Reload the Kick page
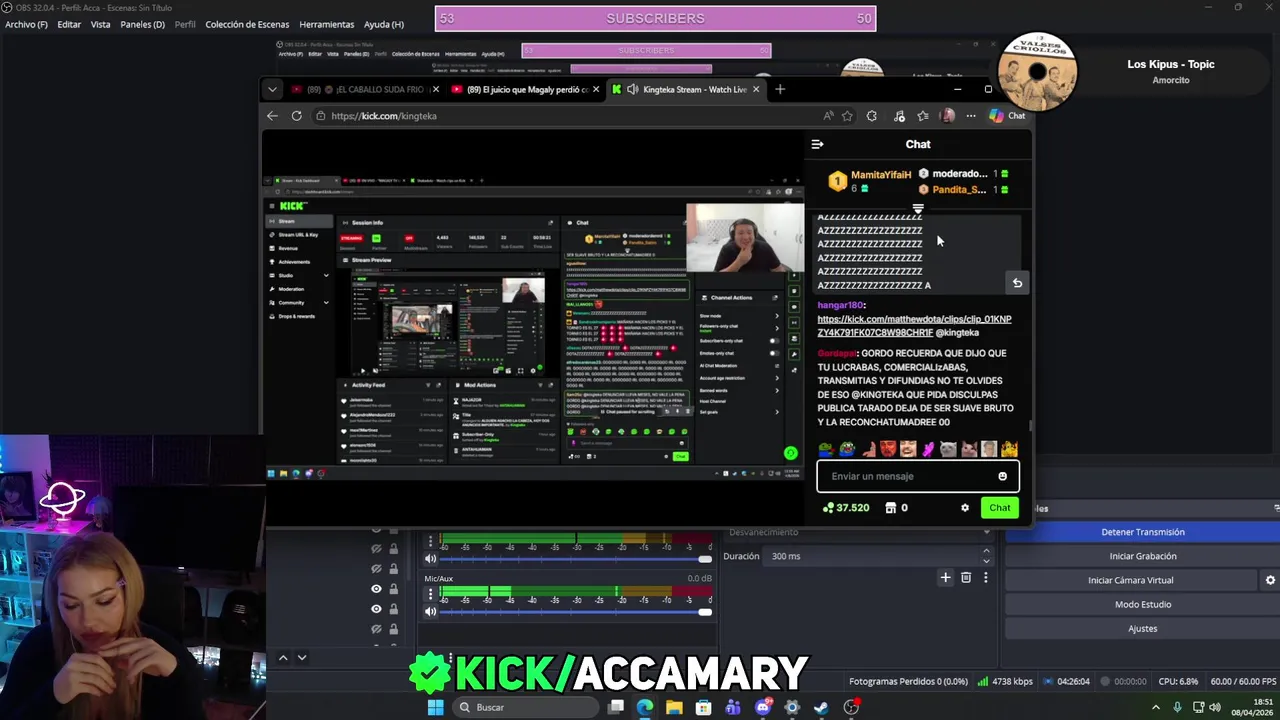1280x720 pixels. [x=296, y=116]
